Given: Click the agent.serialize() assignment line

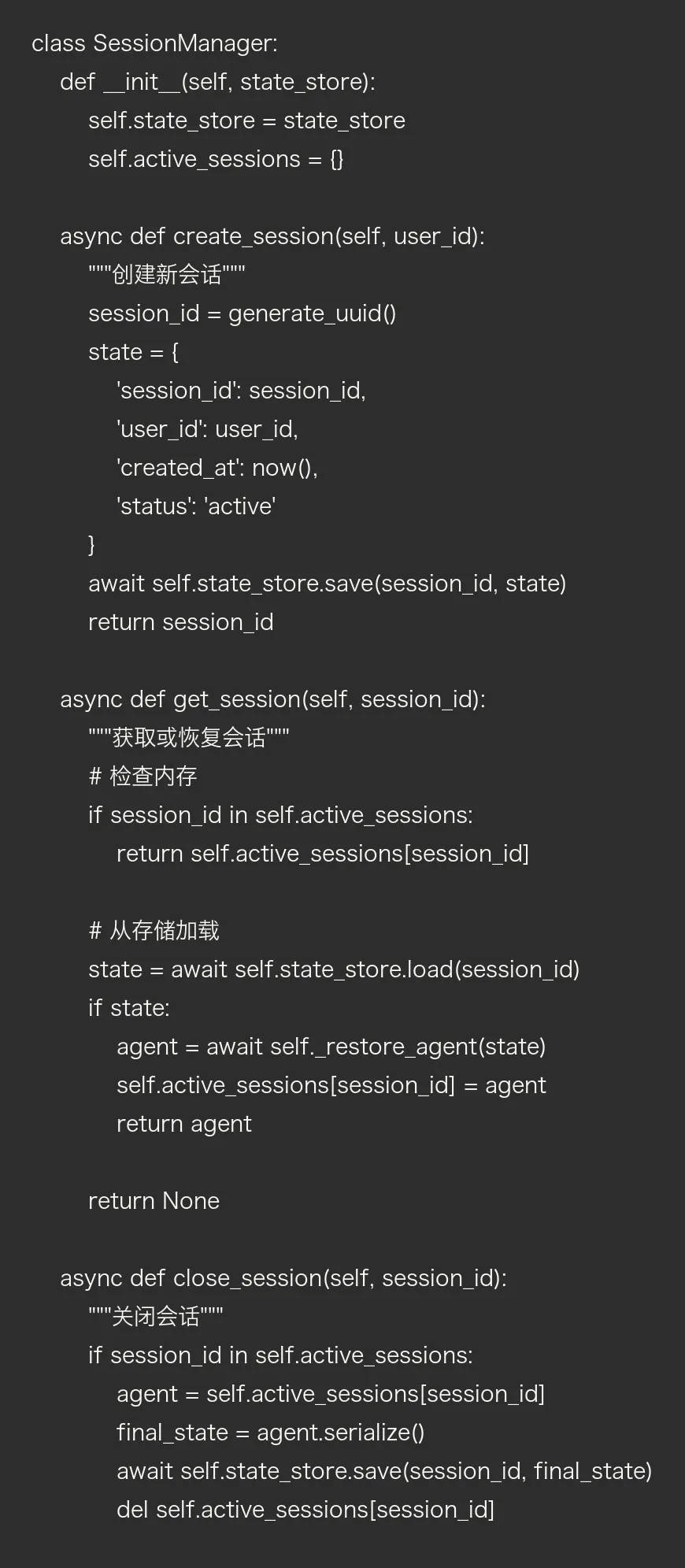Looking at the screenshot, I should [270, 1433].
